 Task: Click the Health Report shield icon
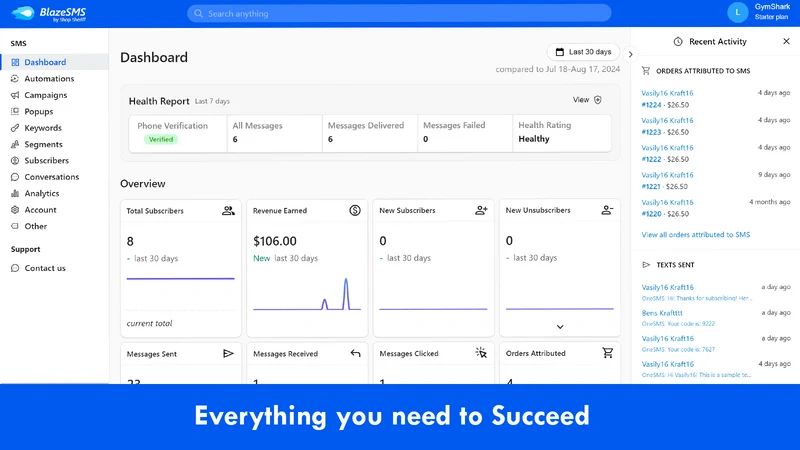[x=598, y=100]
